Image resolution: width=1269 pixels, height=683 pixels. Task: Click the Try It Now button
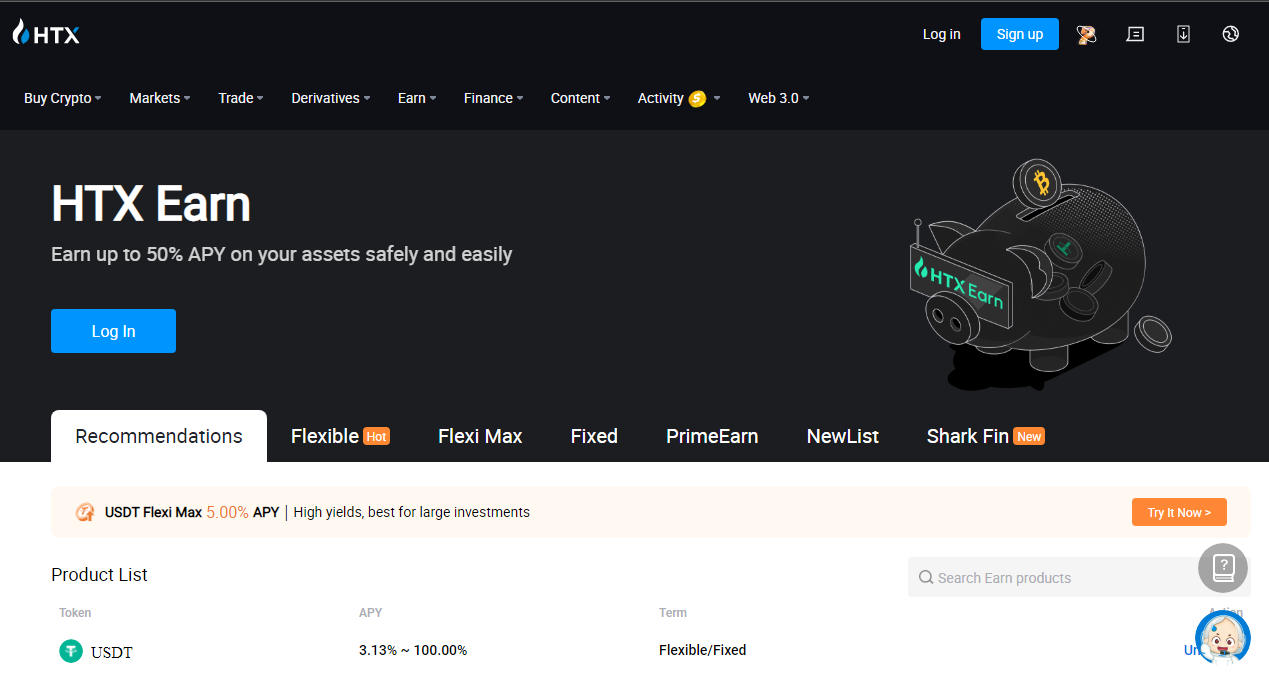click(1179, 512)
